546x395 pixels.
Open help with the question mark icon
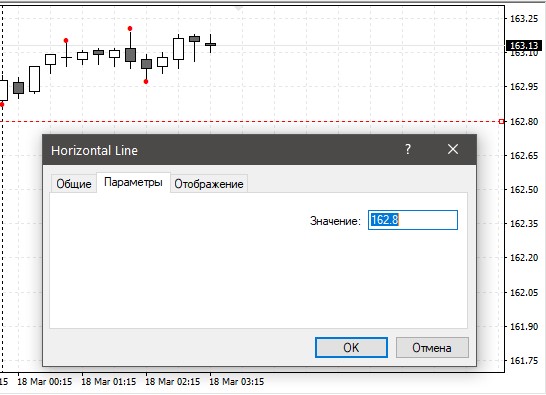pos(408,149)
